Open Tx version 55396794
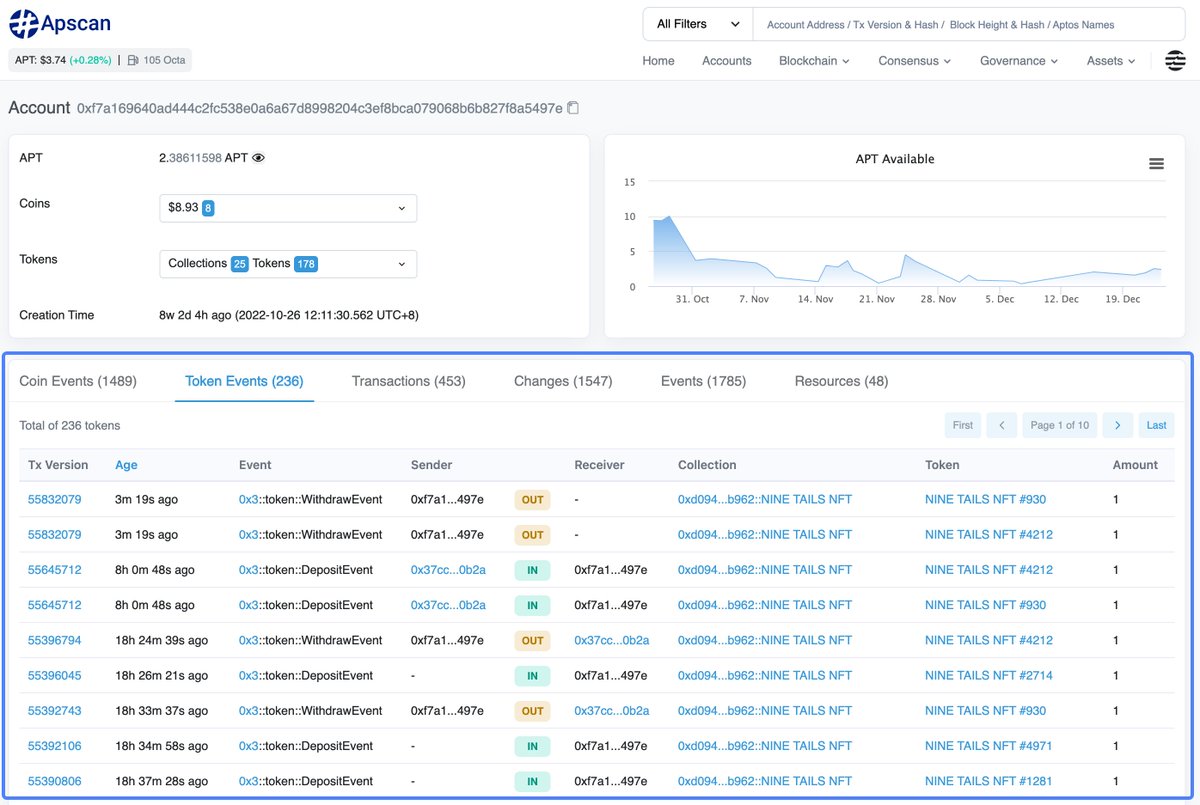 (x=55, y=640)
